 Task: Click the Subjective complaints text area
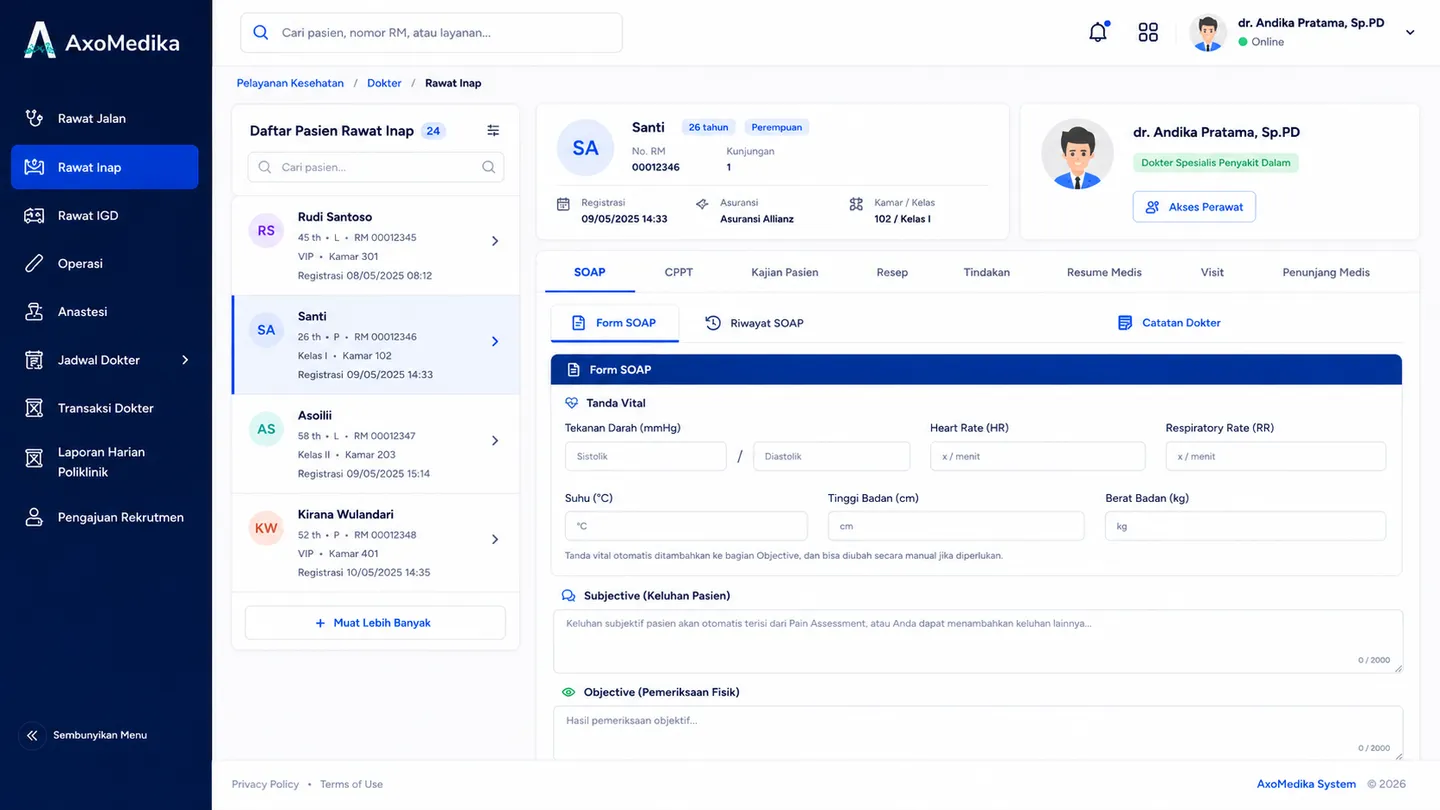pos(978,641)
